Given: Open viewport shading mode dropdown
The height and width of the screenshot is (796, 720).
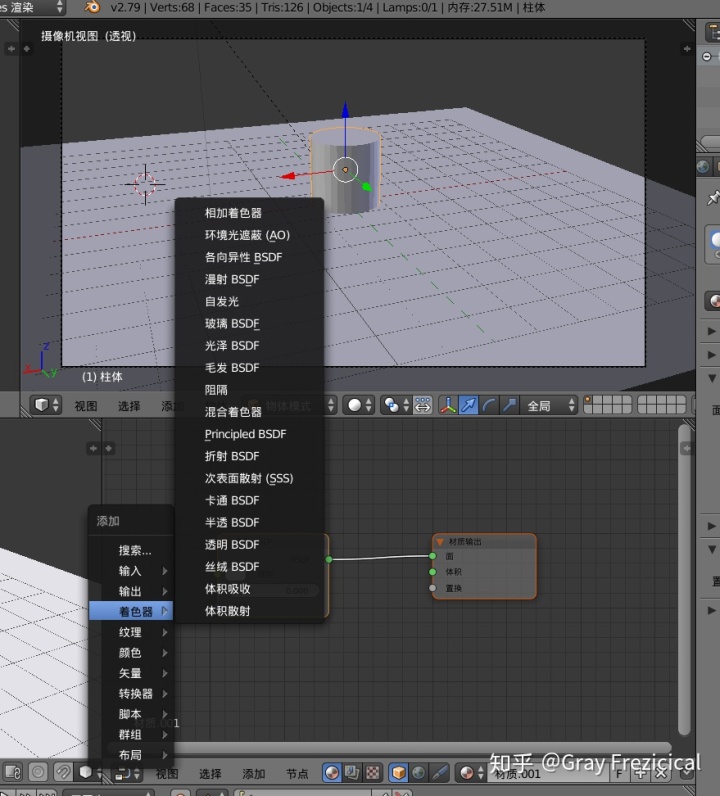Looking at the screenshot, I should click(359, 405).
